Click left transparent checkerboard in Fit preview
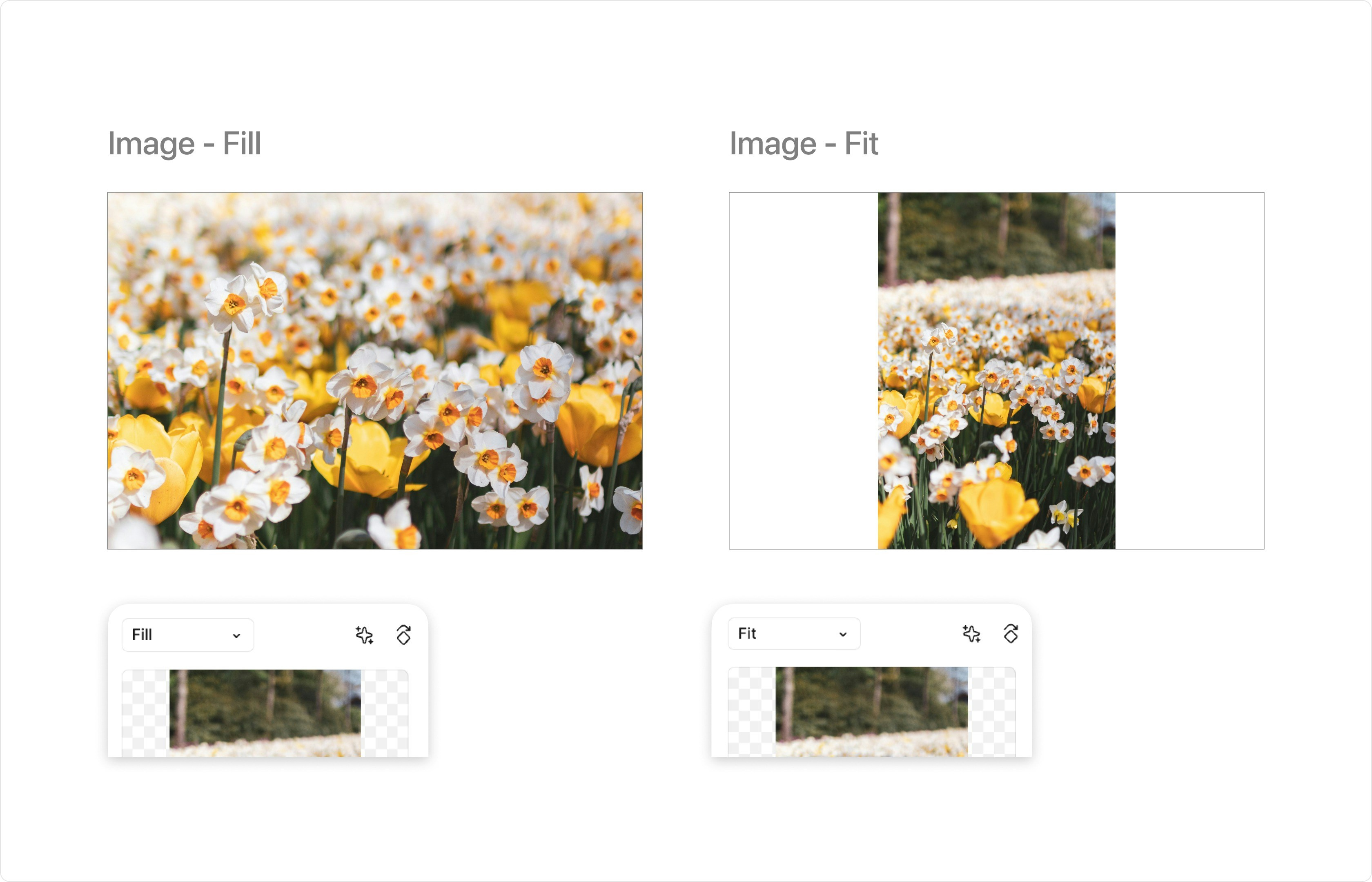The height and width of the screenshot is (882, 1372). pyautogui.click(x=752, y=711)
